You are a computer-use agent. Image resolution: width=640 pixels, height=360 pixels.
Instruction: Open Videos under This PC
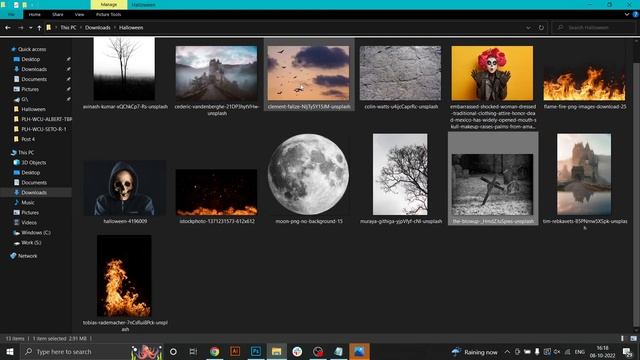pyautogui.click(x=29, y=222)
